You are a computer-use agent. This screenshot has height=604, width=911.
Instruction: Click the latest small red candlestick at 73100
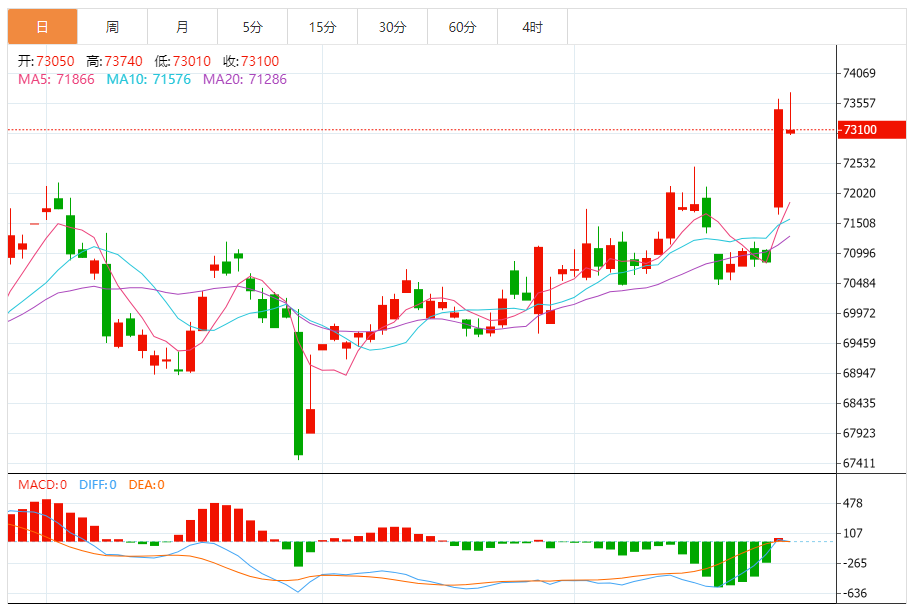coord(790,132)
